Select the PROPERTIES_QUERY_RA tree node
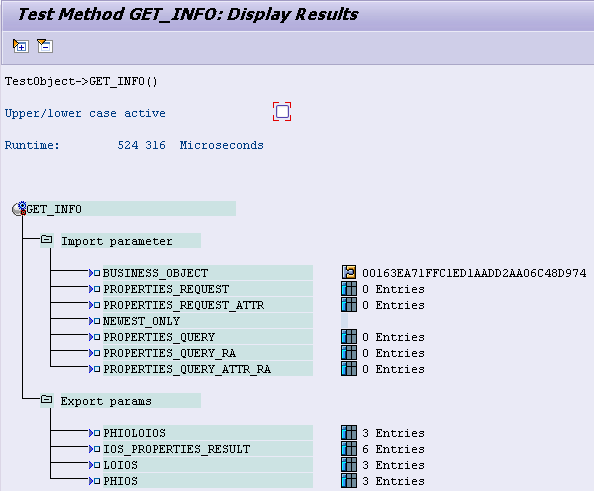This screenshot has height=491, width=594. click(208, 353)
